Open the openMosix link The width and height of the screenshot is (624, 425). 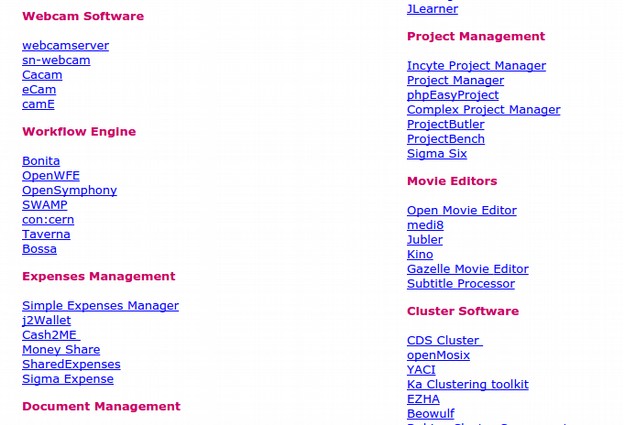pos(438,355)
